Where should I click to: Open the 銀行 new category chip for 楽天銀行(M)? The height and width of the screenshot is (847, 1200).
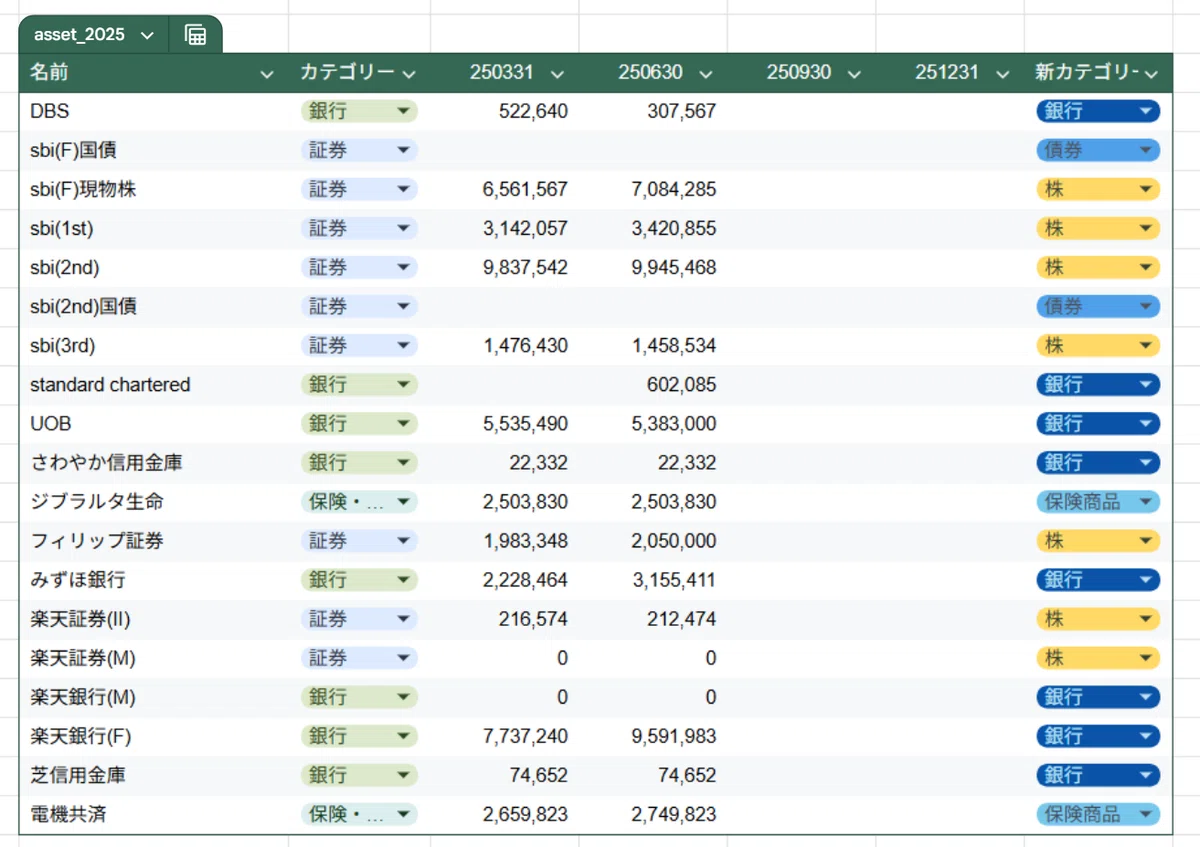(1098, 697)
